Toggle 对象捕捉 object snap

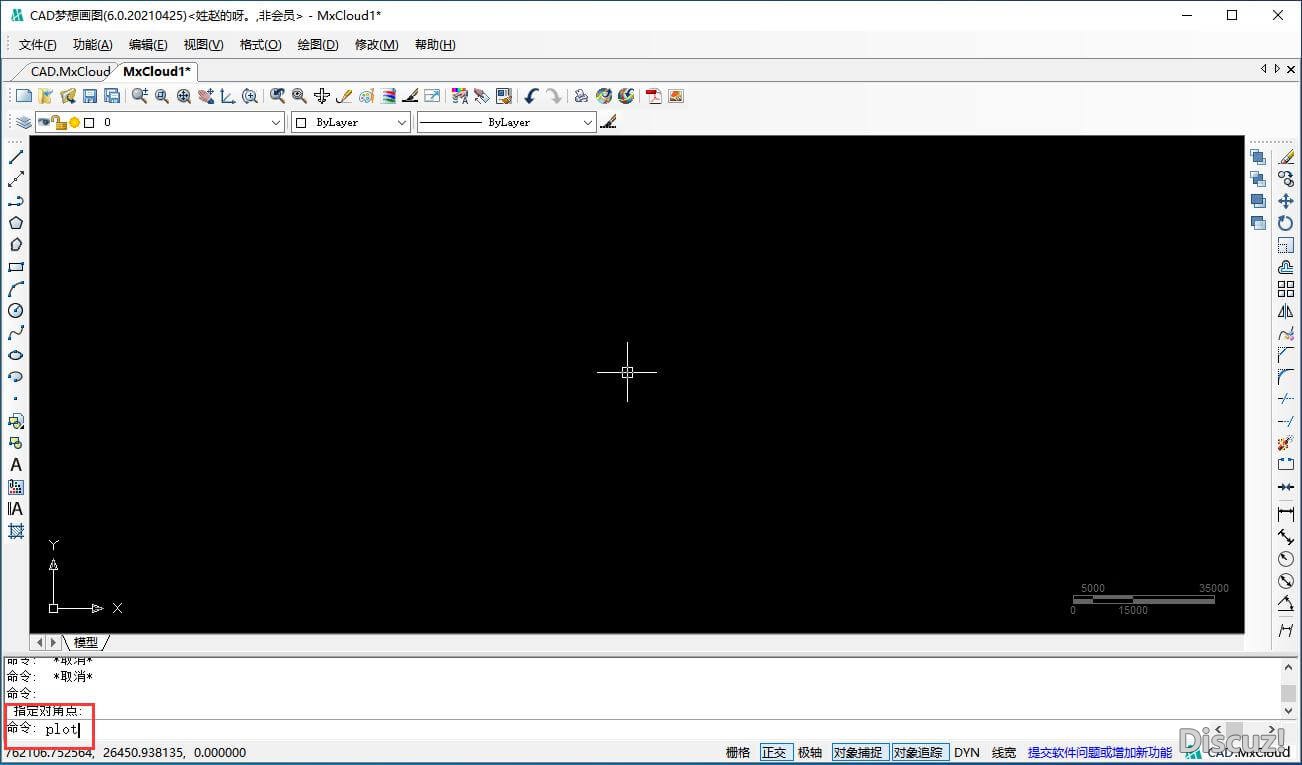858,752
